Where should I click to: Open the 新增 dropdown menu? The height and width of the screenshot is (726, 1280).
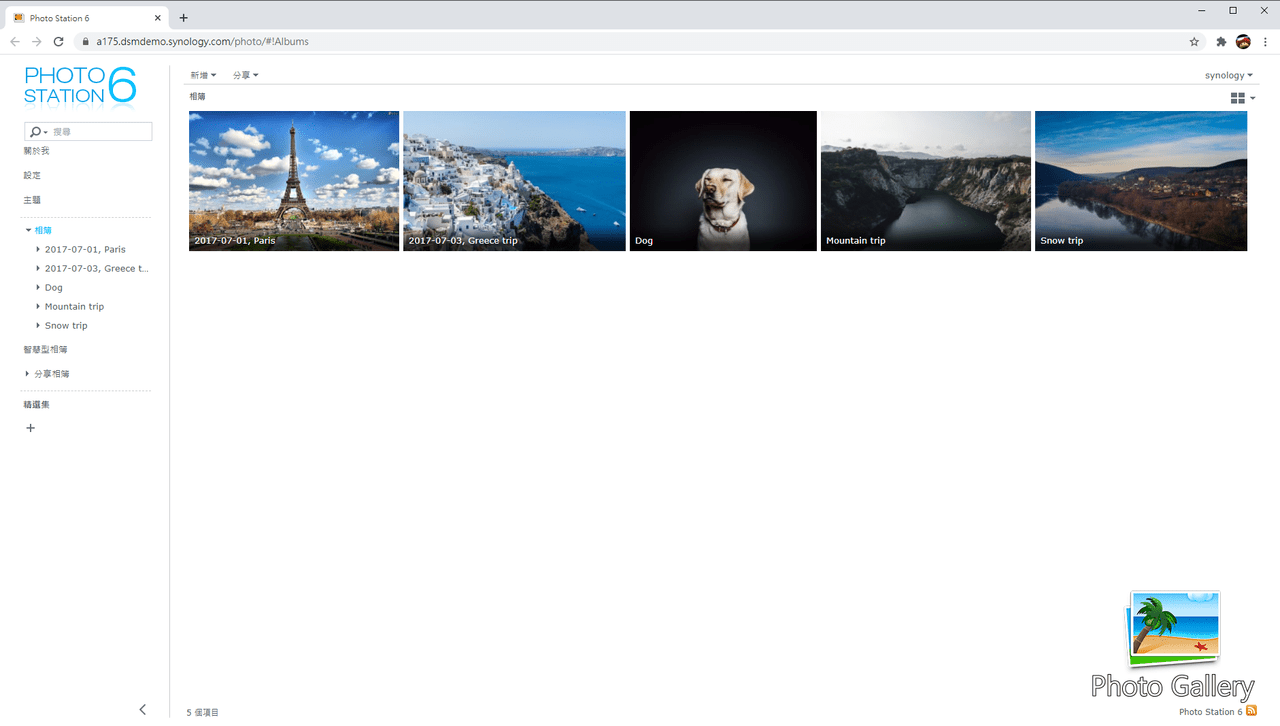[203, 75]
